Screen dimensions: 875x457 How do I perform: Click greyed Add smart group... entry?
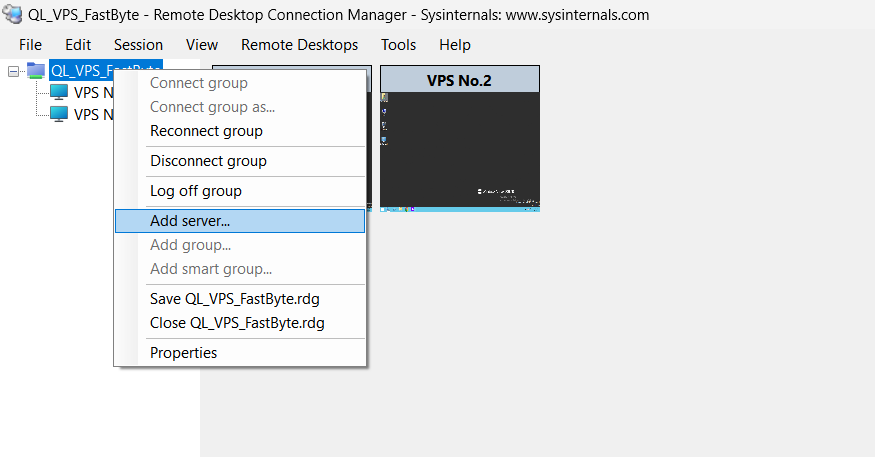240,269
